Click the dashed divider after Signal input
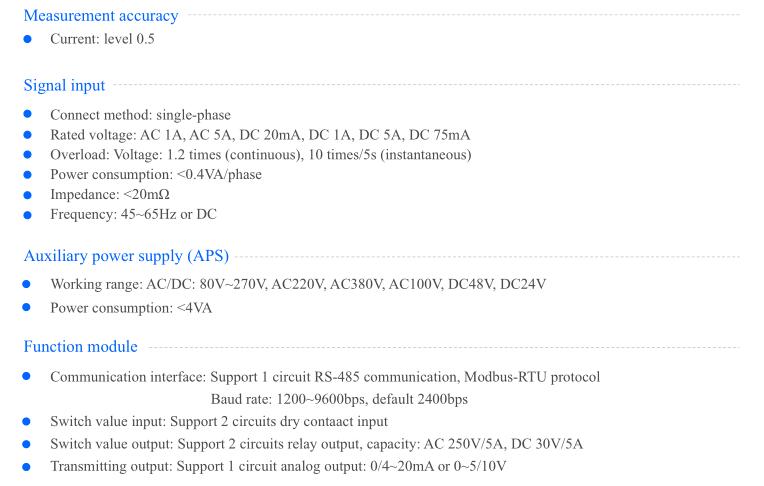The width and height of the screenshot is (764, 486). (426, 85)
